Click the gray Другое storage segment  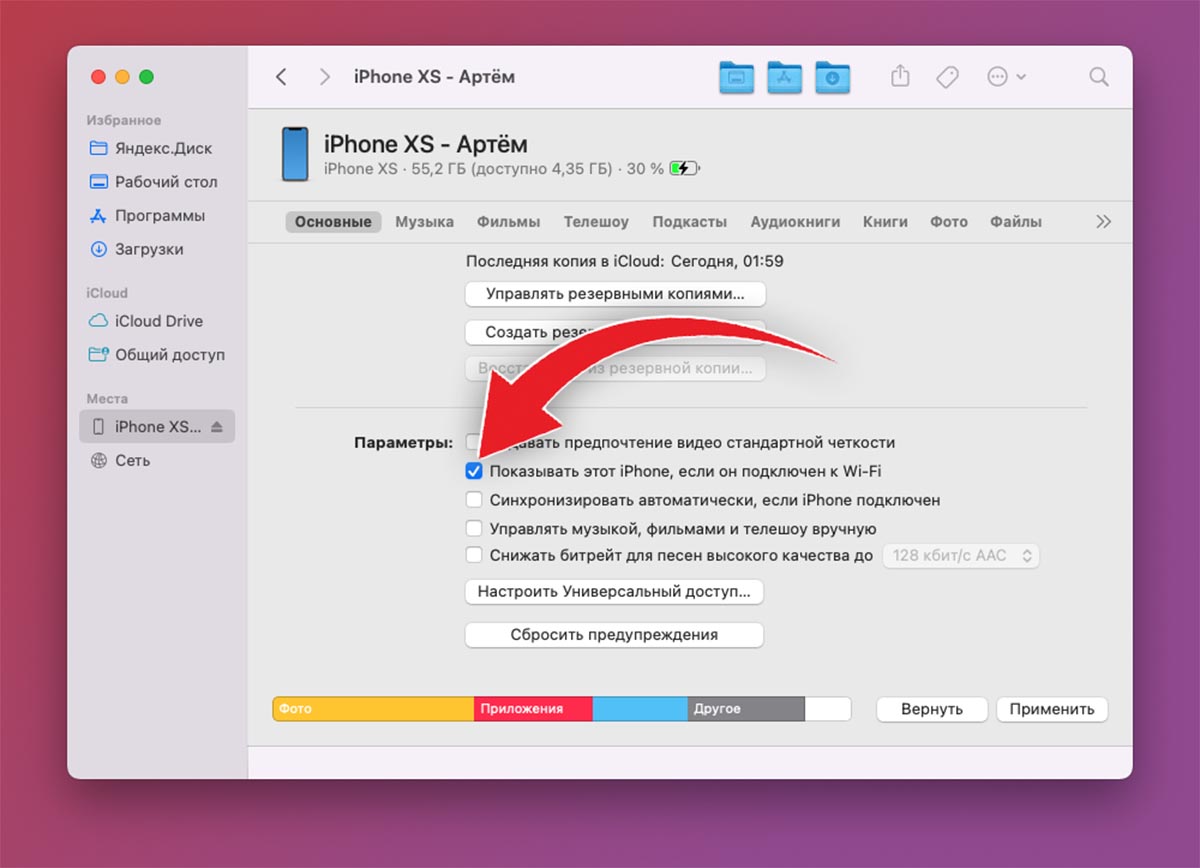click(746, 709)
